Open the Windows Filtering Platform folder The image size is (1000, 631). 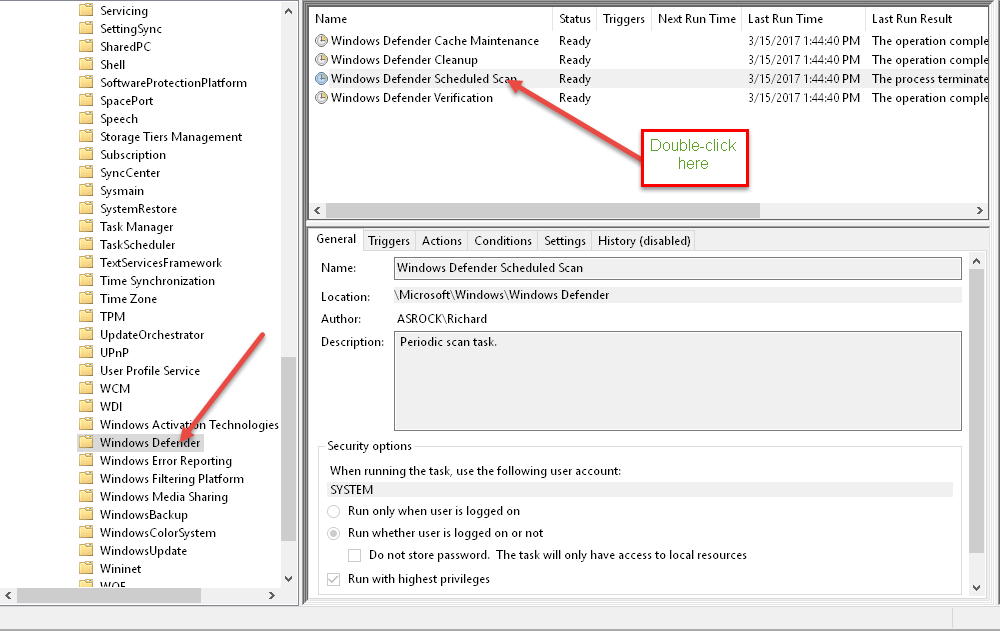pyautogui.click(x=172, y=479)
